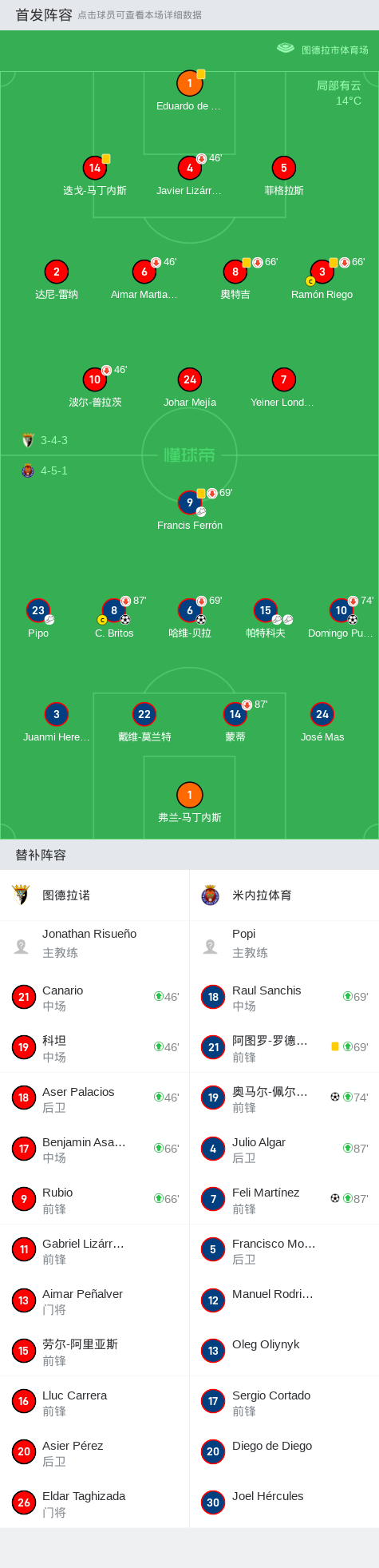Select substitute Raul Sanchis number 18
This screenshot has height=1568, width=379.
tap(284, 997)
